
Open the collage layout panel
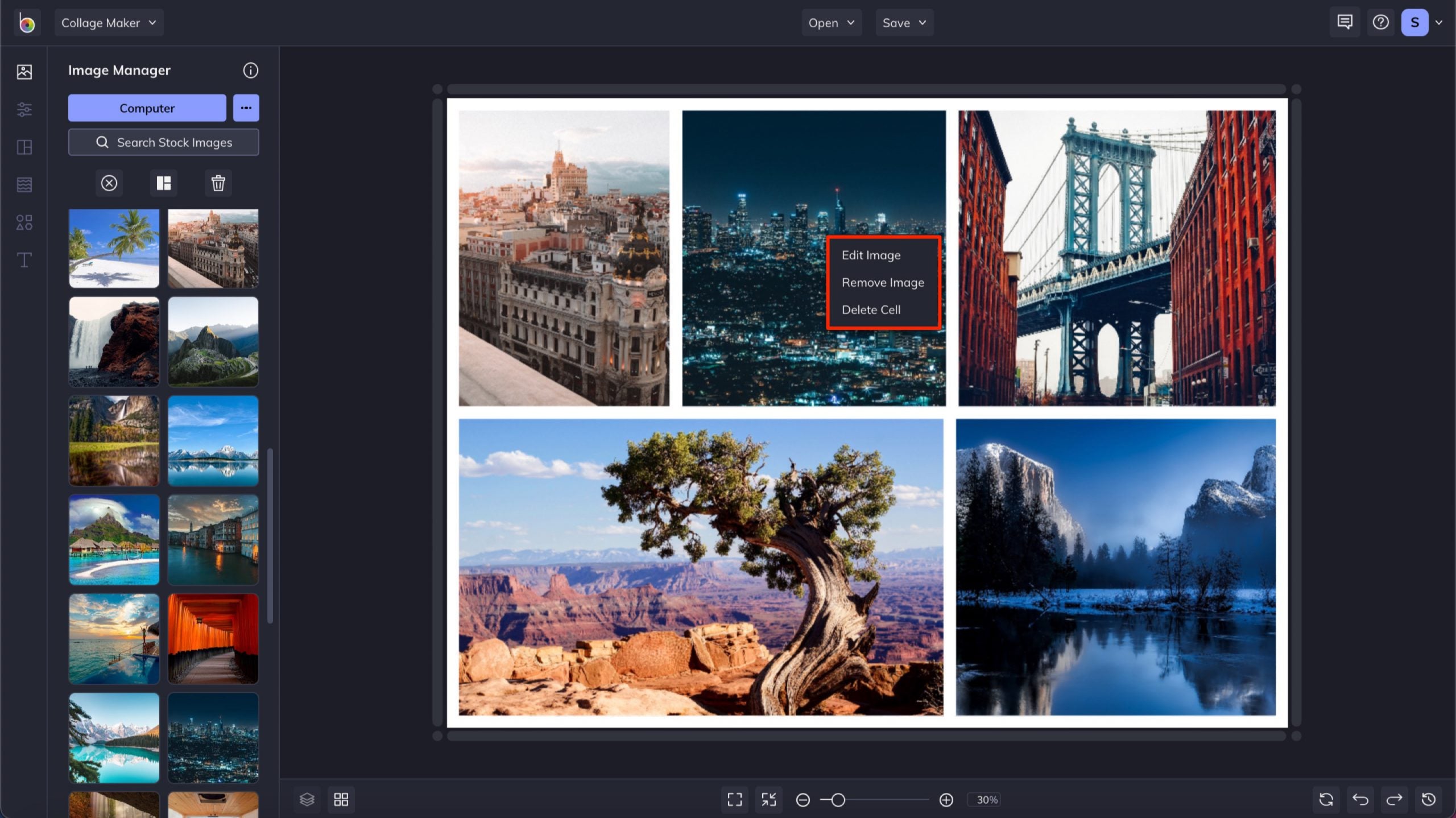(24, 147)
